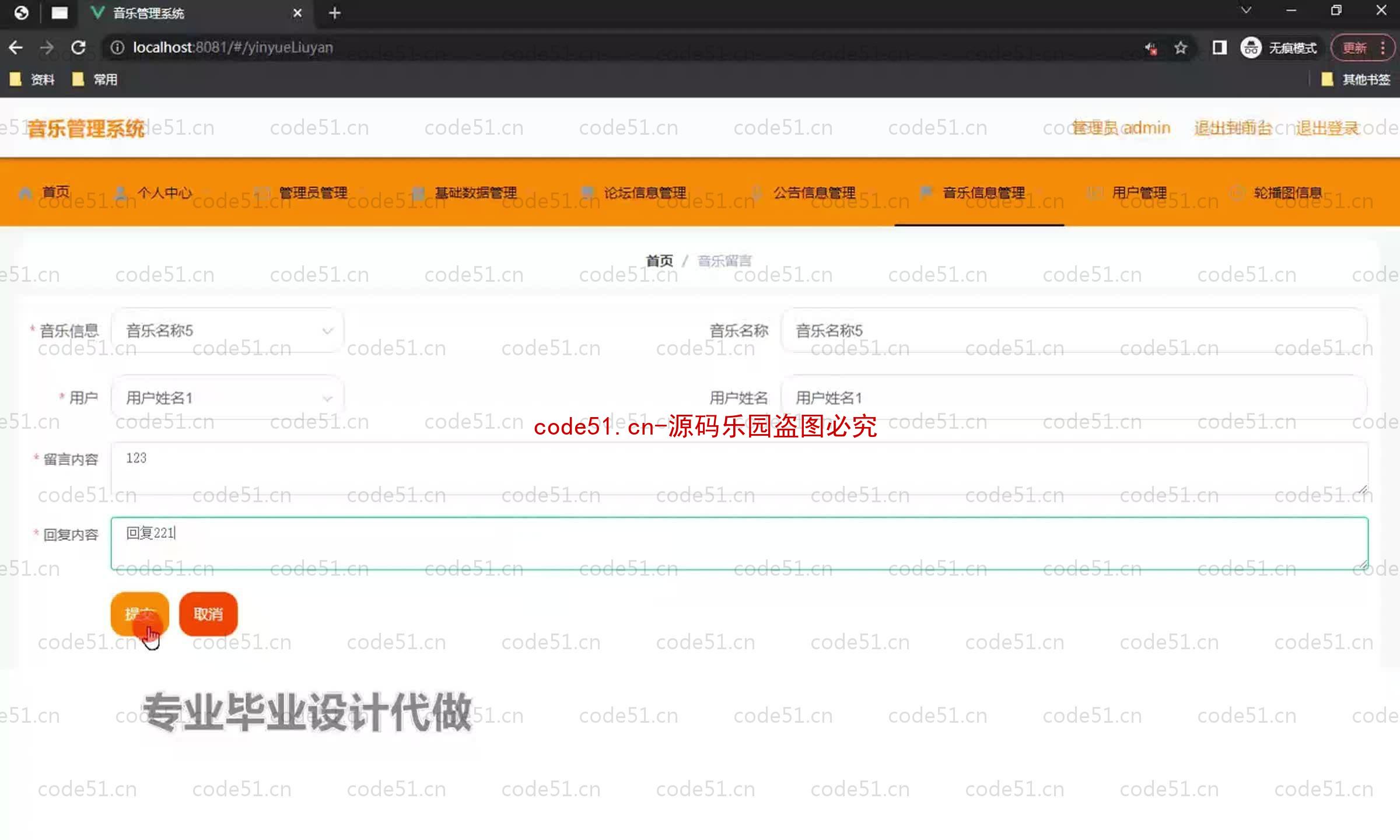Submit the form with the 提交 button
Image resolution: width=1400 pixels, height=840 pixels.
pos(140,614)
